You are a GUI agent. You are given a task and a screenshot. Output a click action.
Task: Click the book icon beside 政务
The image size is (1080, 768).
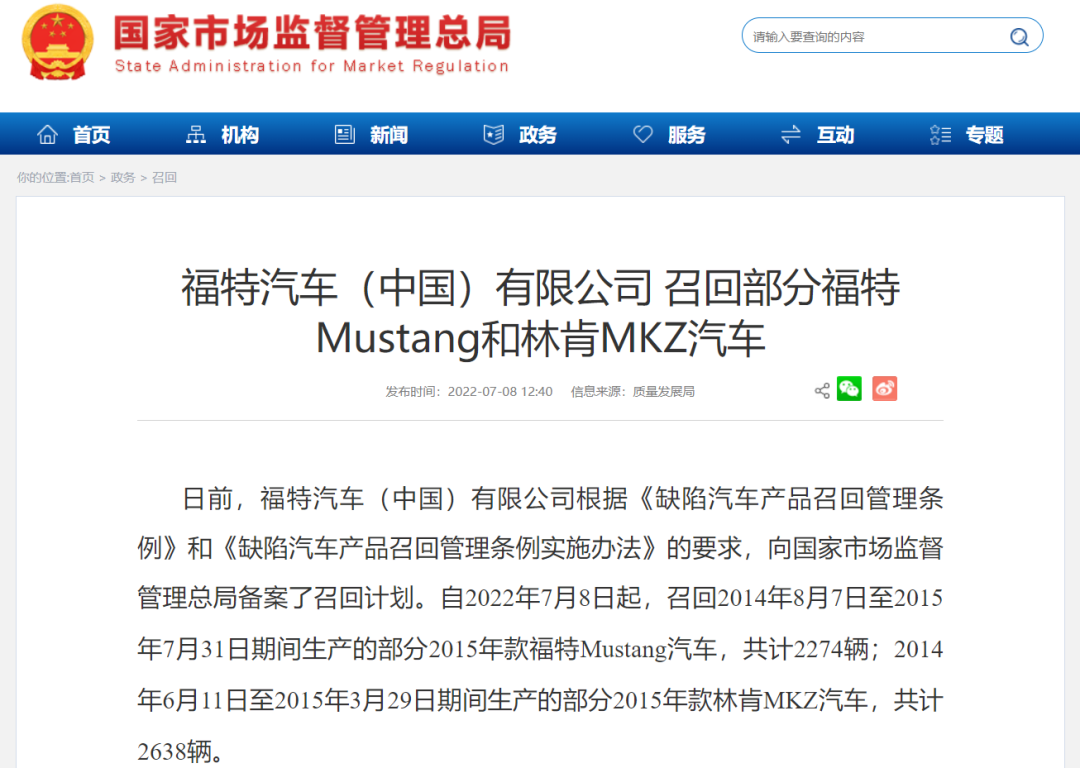(494, 135)
